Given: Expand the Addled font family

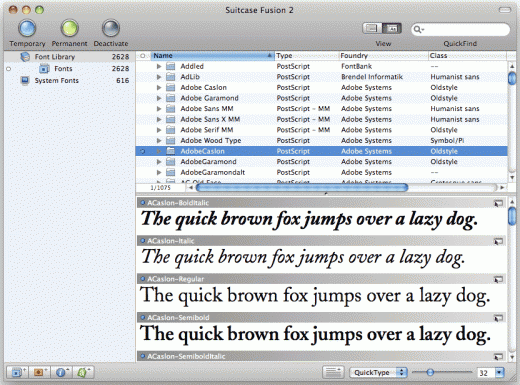Looking at the screenshot, I should click(159, 66).
